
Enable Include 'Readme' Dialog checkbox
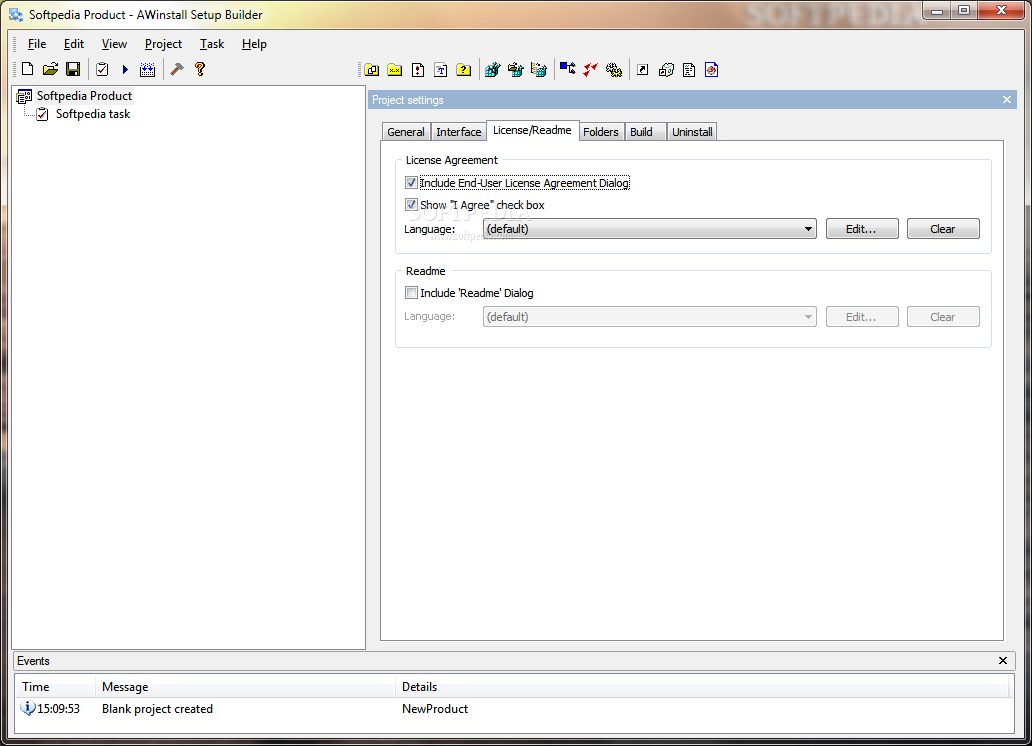point(411,293)
